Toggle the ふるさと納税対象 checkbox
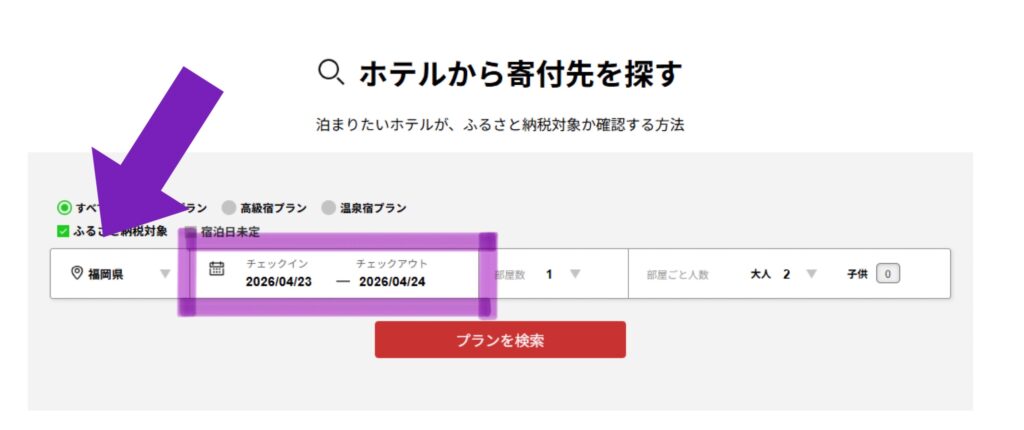The width and height of the screenshot is (1024, 430). click(63, 231)
